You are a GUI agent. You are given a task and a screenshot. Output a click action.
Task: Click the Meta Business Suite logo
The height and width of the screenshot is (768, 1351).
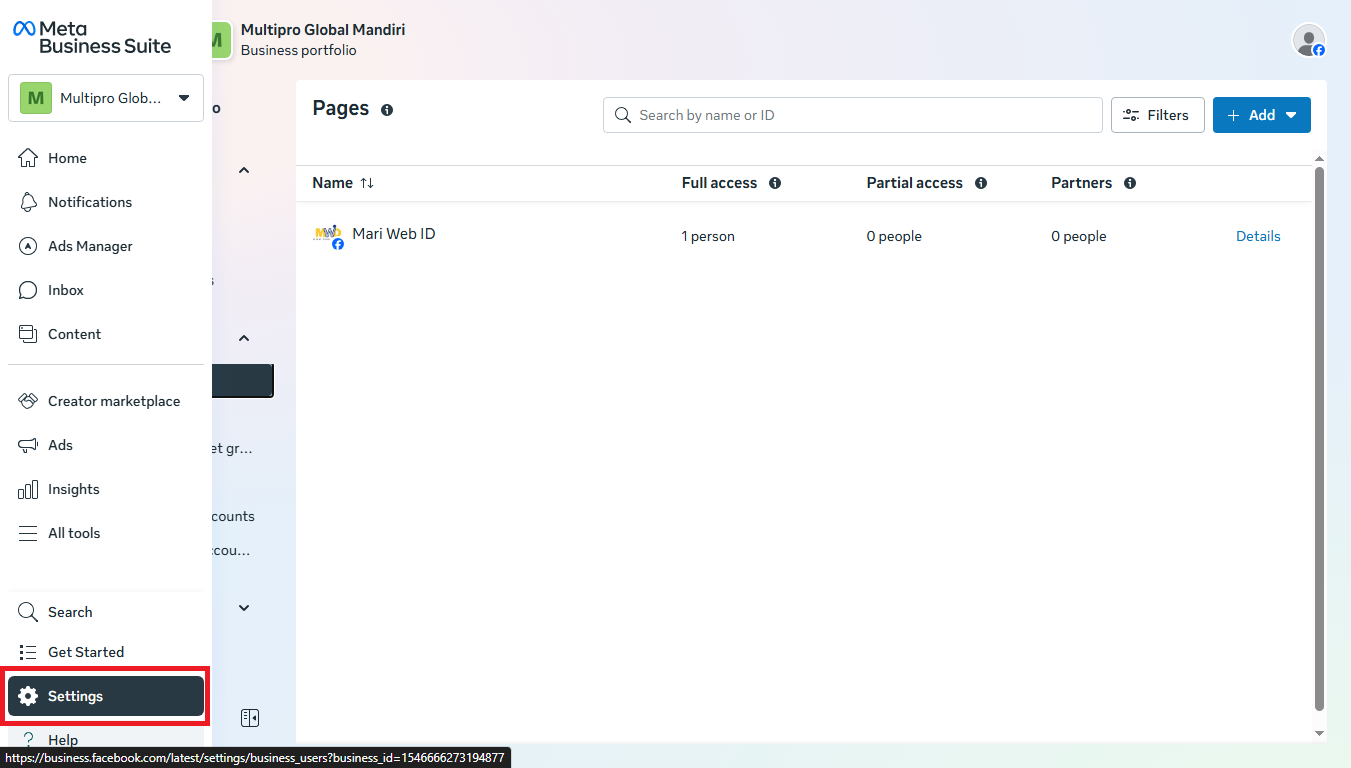[x=92, y=37]
